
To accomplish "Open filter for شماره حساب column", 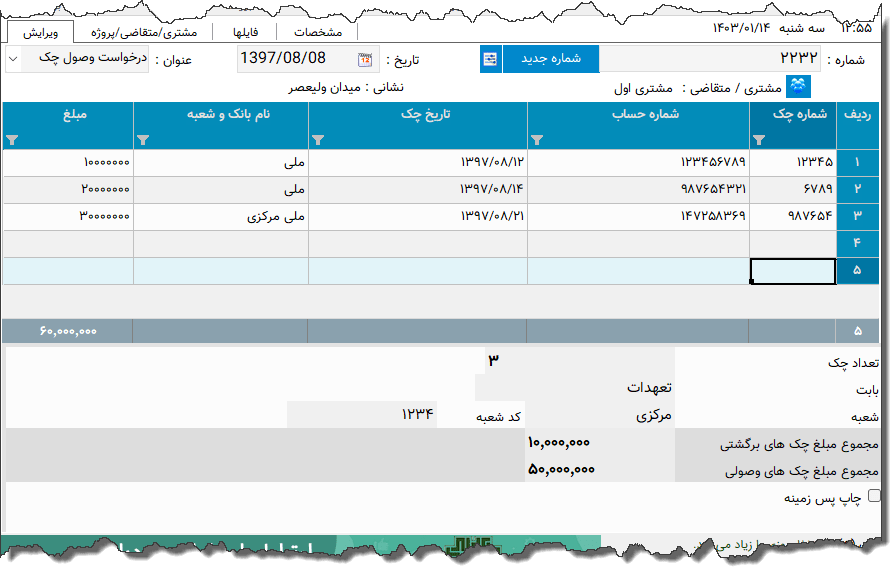I will [536, 140].
